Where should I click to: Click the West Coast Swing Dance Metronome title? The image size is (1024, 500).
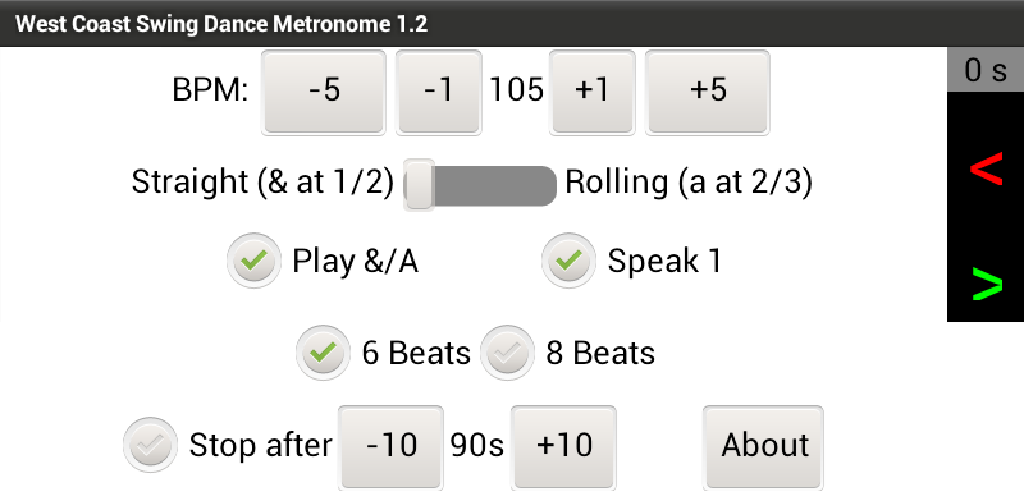click(x=221, y=24)
